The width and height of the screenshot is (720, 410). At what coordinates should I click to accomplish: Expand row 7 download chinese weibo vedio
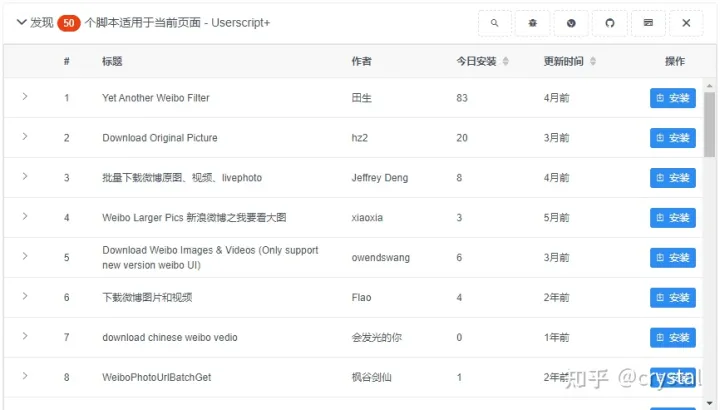coord(25,337)
